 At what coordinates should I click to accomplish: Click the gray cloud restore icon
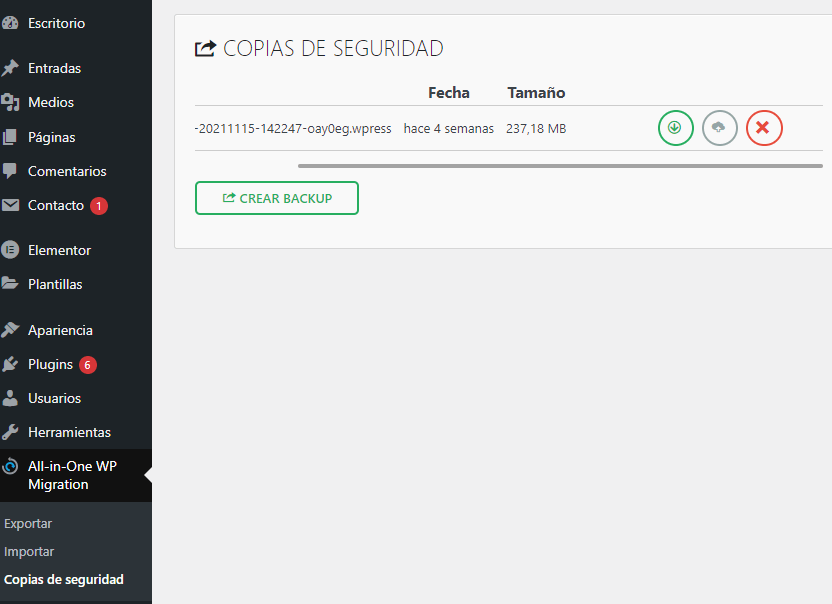tap(720, 128)
